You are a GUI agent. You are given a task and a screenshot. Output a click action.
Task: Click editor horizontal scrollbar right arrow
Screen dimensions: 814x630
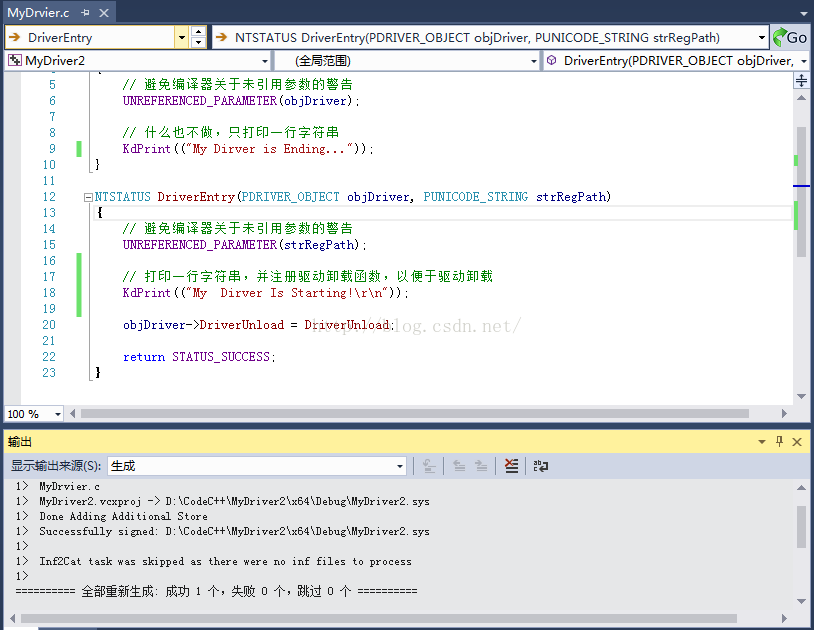coord(784,414)
